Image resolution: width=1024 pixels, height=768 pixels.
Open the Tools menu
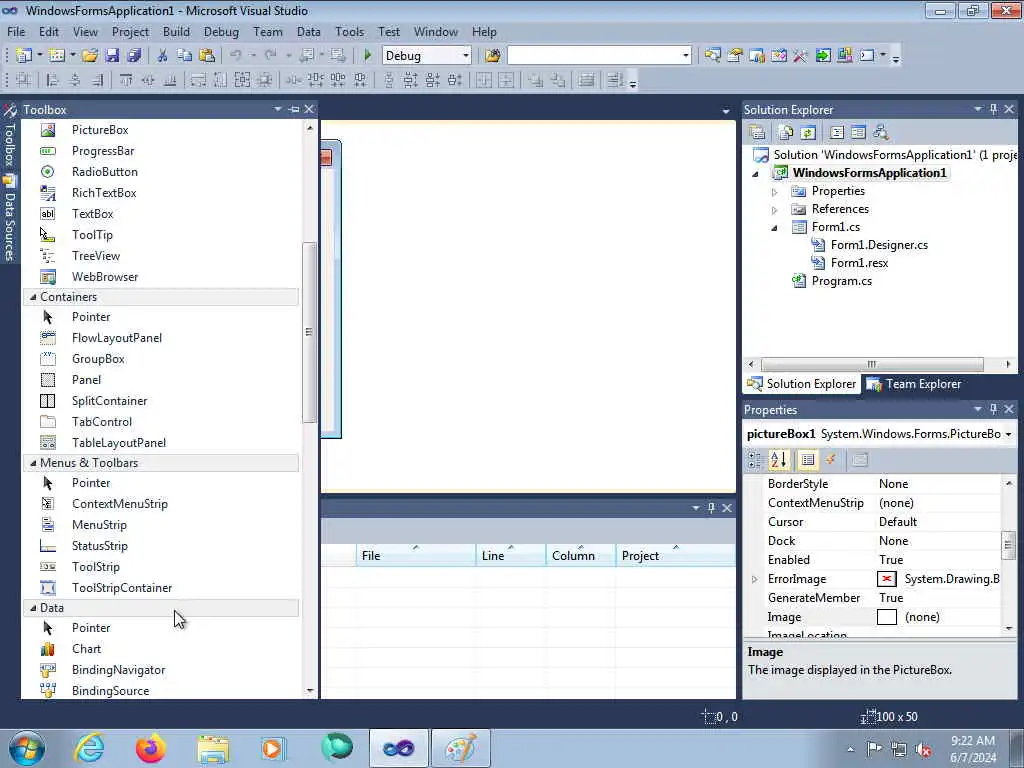coord(349,31)
